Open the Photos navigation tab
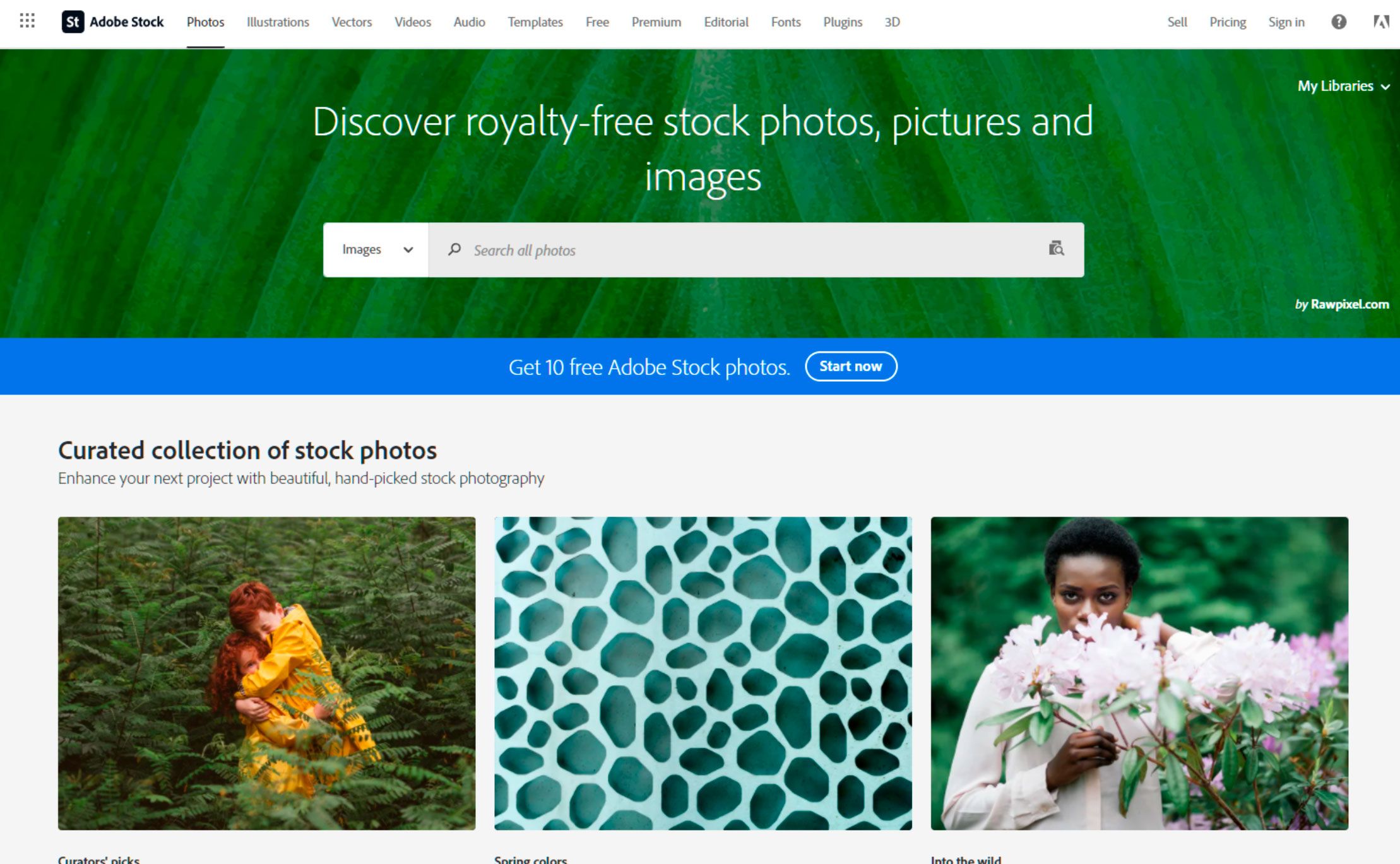This screenshot has width=1400, height=864. [204, 22]
